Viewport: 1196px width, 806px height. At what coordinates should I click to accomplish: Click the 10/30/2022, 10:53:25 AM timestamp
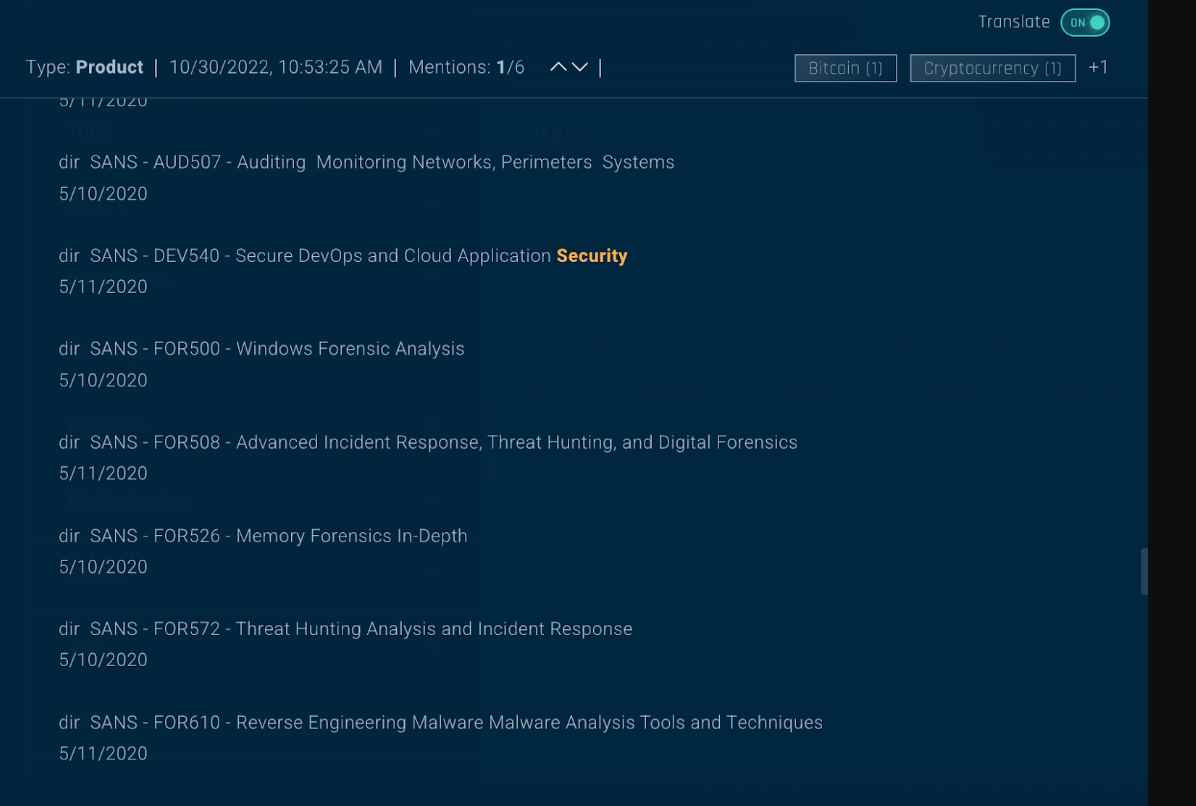276,67
